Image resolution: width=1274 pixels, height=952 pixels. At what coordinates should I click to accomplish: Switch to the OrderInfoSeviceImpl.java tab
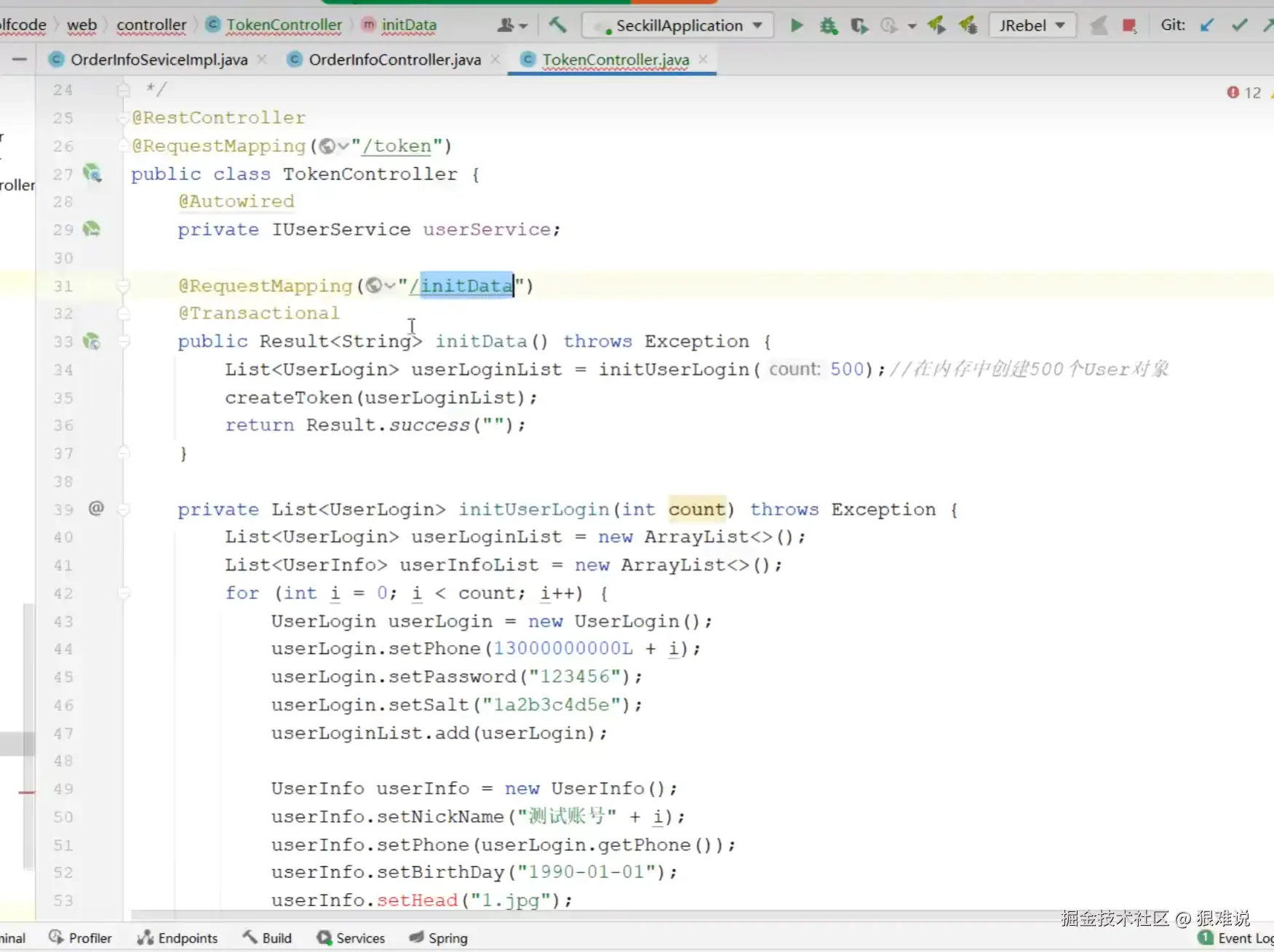pyautogui.click(x=159, y=60)
